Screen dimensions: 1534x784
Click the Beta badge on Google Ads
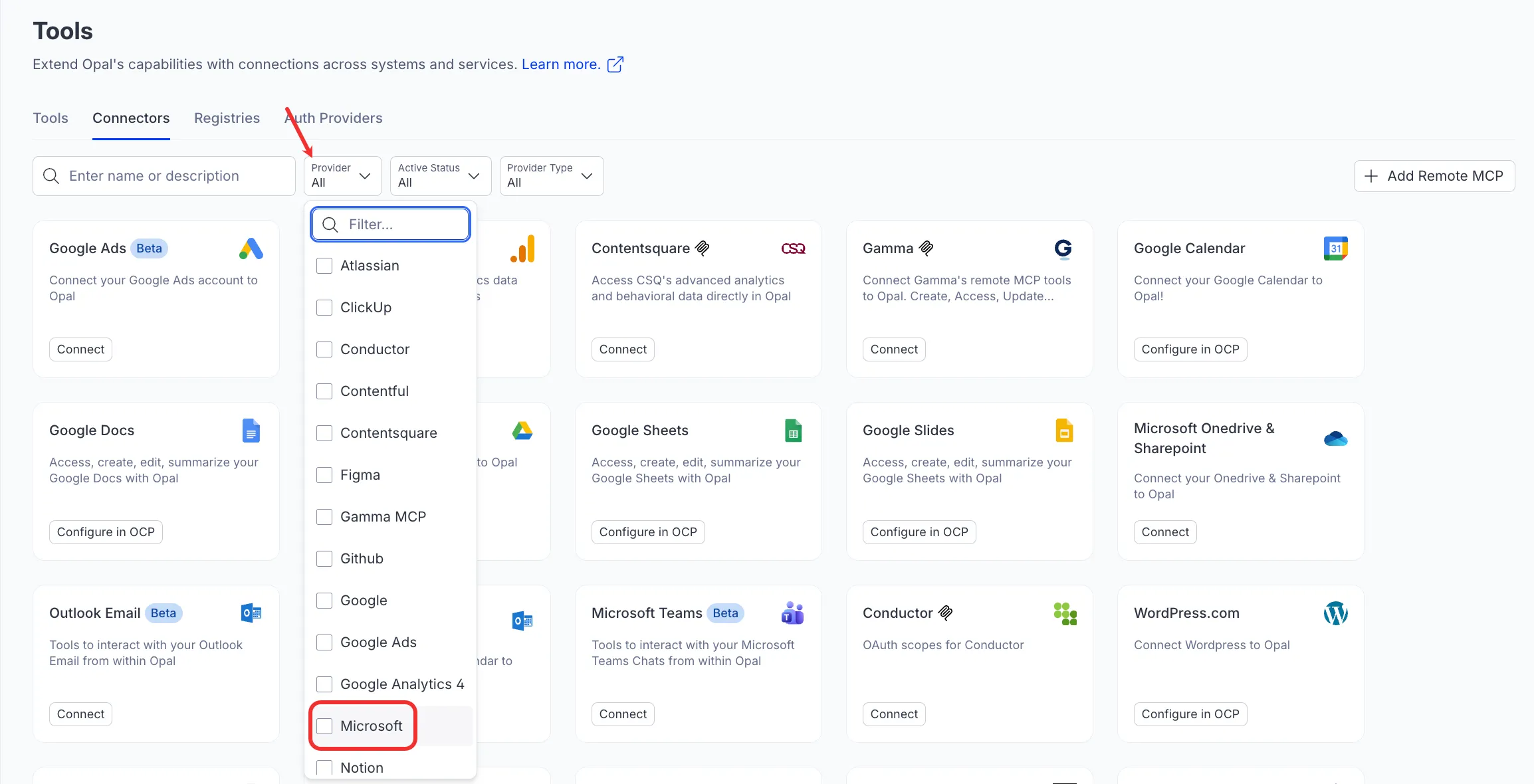[149, 248]
